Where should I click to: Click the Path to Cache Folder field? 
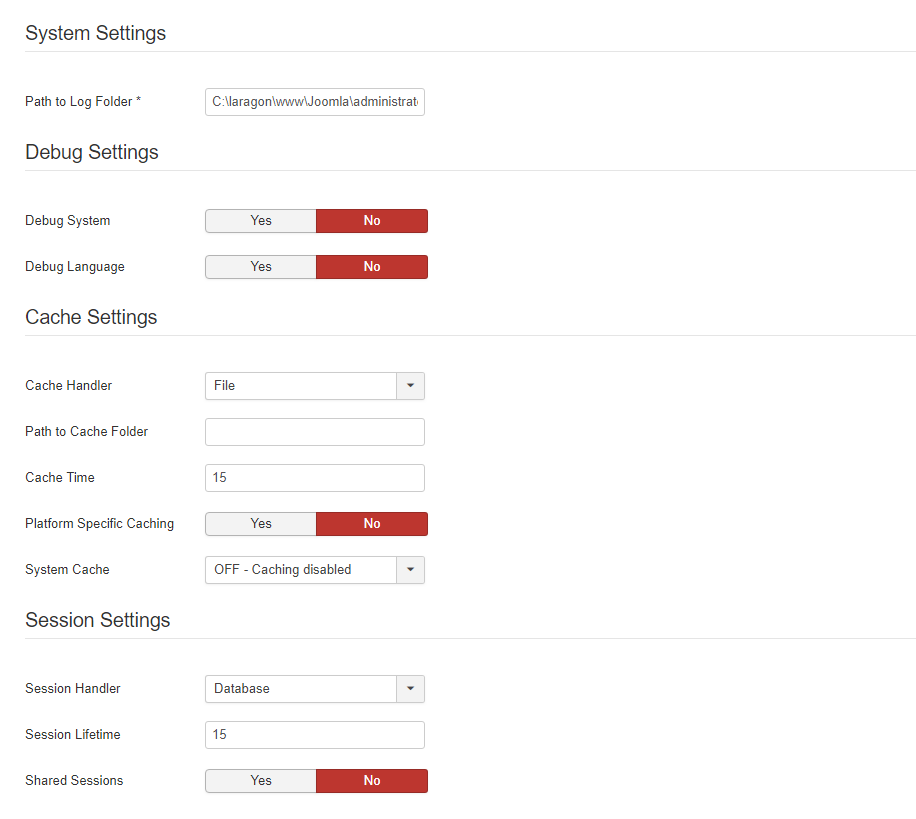315,432
